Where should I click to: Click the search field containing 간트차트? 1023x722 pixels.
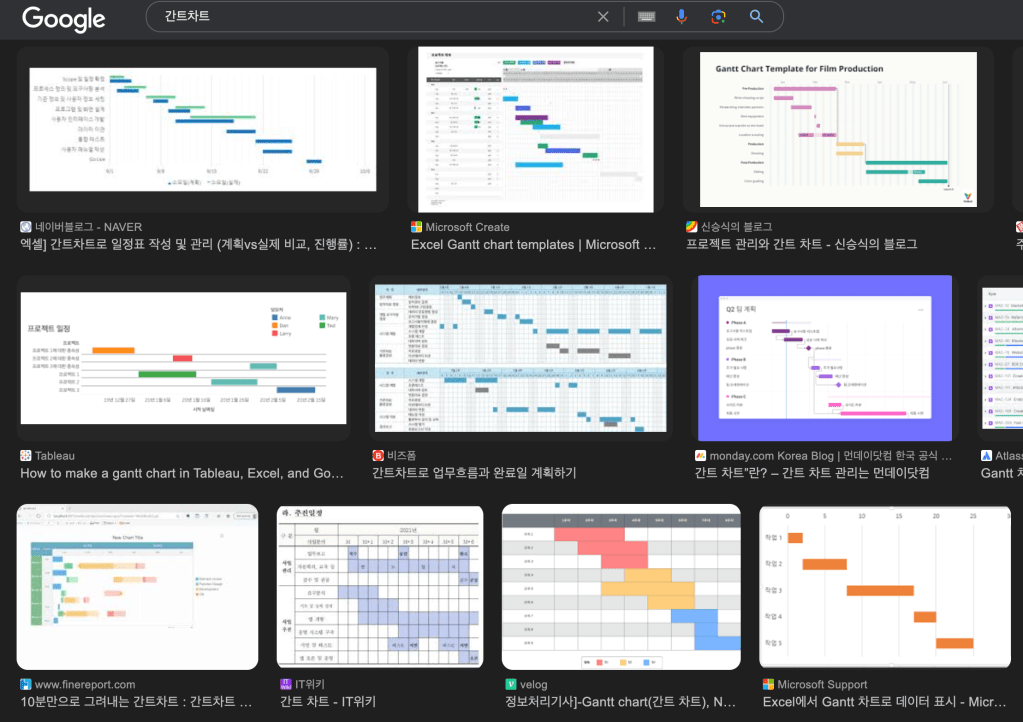370,17
